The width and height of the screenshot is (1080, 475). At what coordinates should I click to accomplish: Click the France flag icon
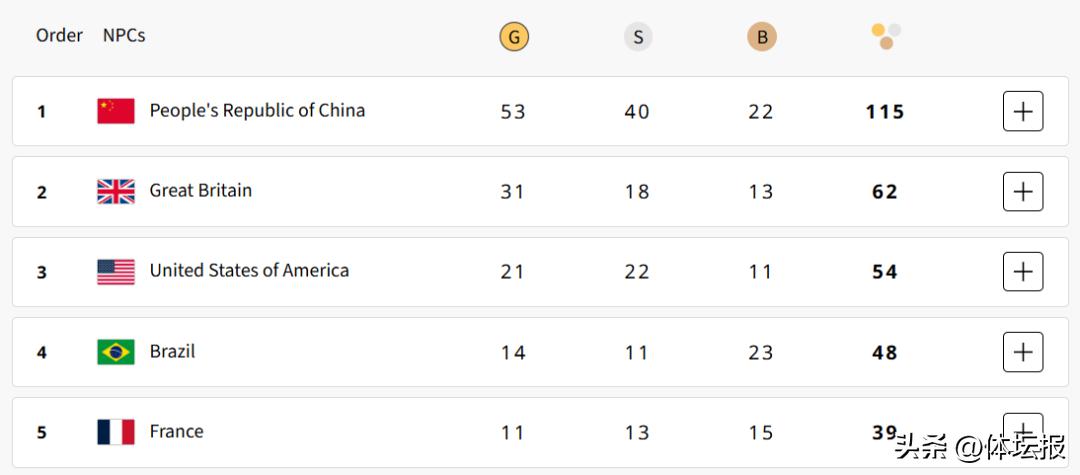coord(116,432)
